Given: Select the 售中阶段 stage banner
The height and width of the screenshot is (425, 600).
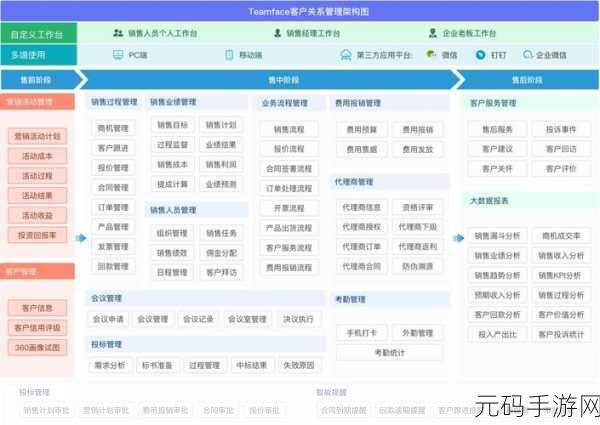Looking at the screenshot, I should click(x=272, y=80).
